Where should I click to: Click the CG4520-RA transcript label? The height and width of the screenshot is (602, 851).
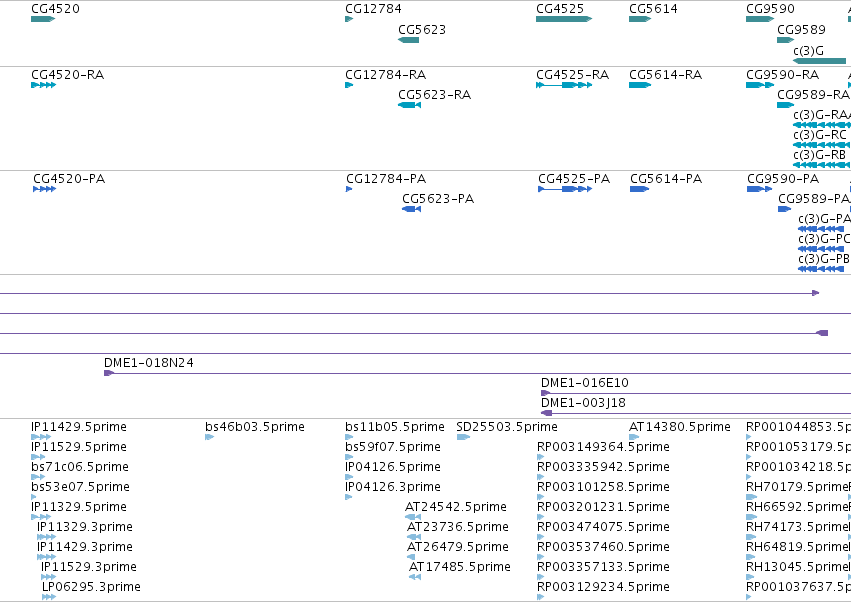[67, 74]
